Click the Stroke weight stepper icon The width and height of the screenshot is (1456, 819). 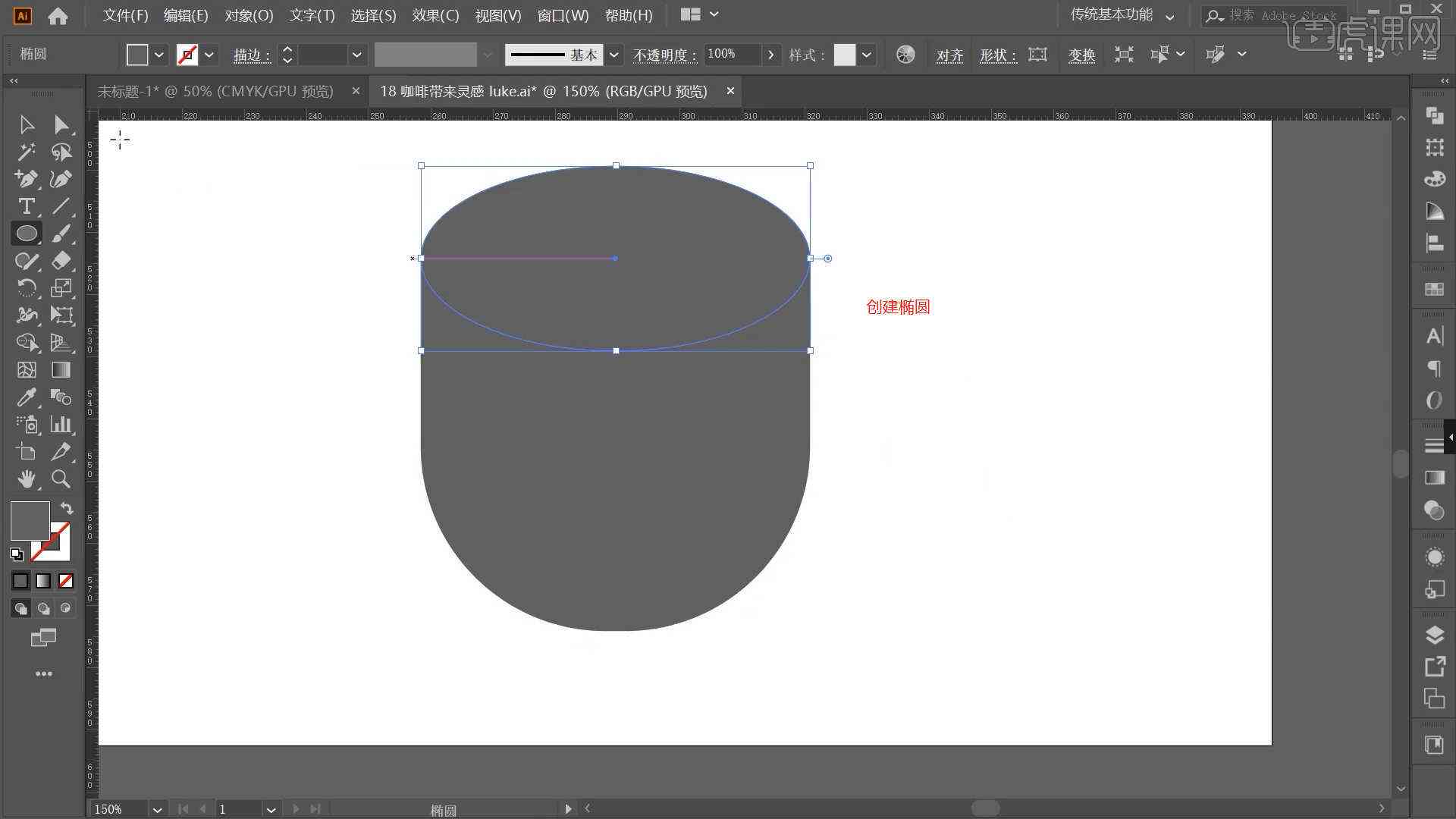(287, 54)
